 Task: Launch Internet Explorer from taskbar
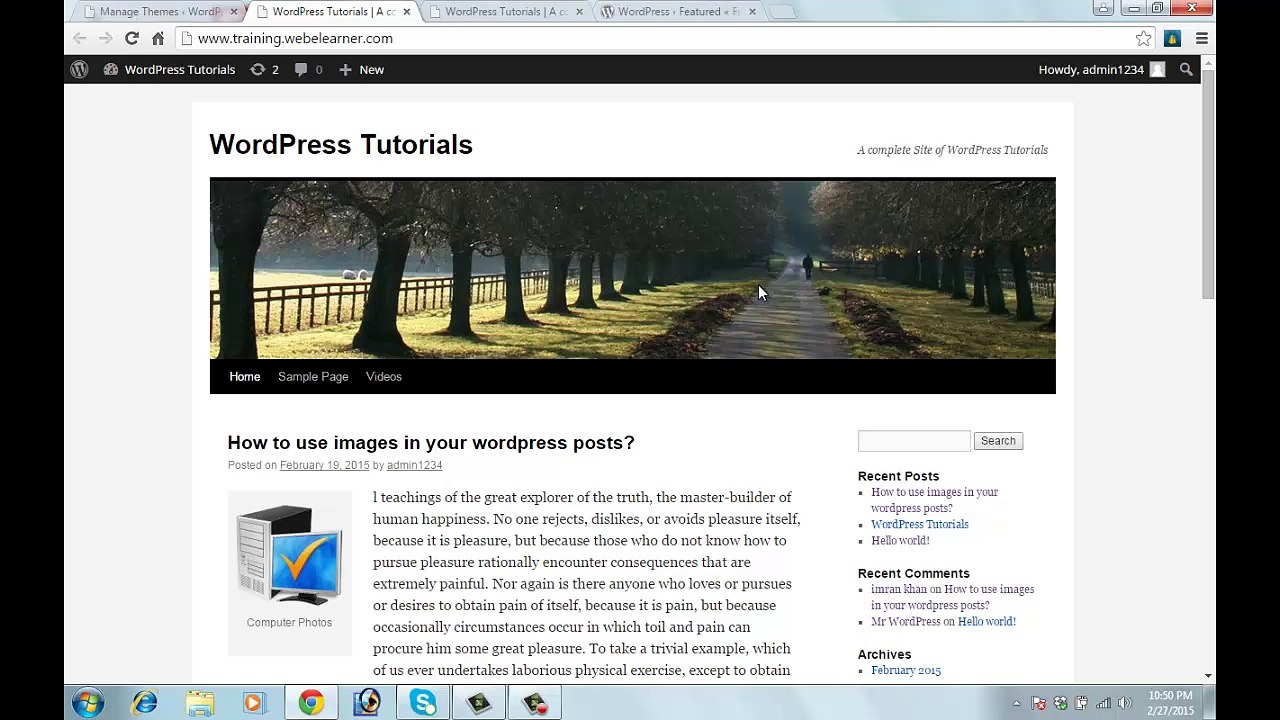(145, 703)
